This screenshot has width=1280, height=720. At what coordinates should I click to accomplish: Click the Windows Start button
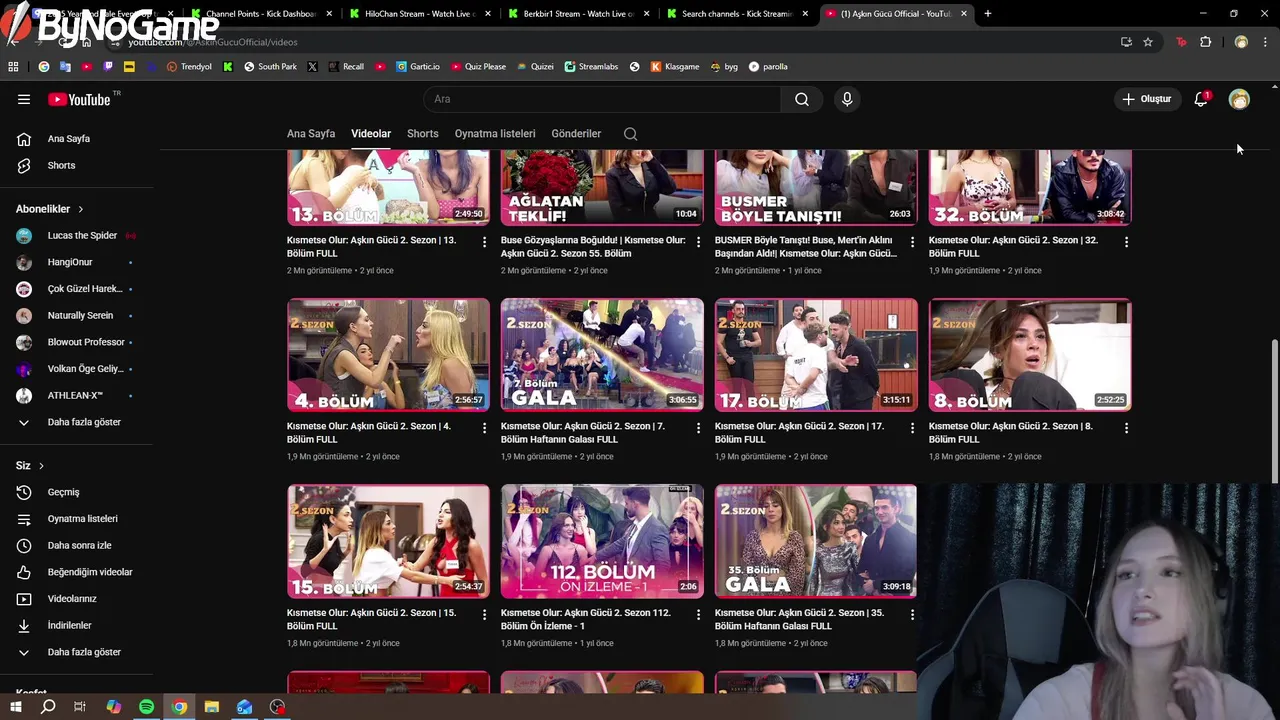pos(16,707)
